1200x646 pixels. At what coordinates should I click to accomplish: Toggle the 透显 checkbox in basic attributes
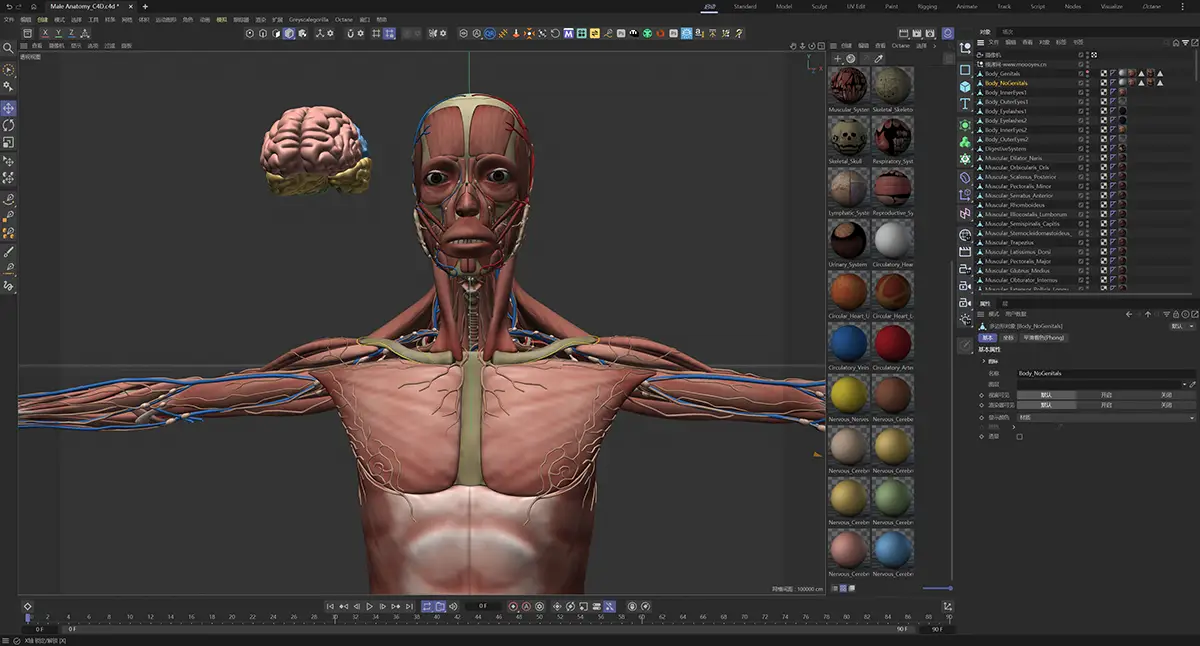[1019, 437]
